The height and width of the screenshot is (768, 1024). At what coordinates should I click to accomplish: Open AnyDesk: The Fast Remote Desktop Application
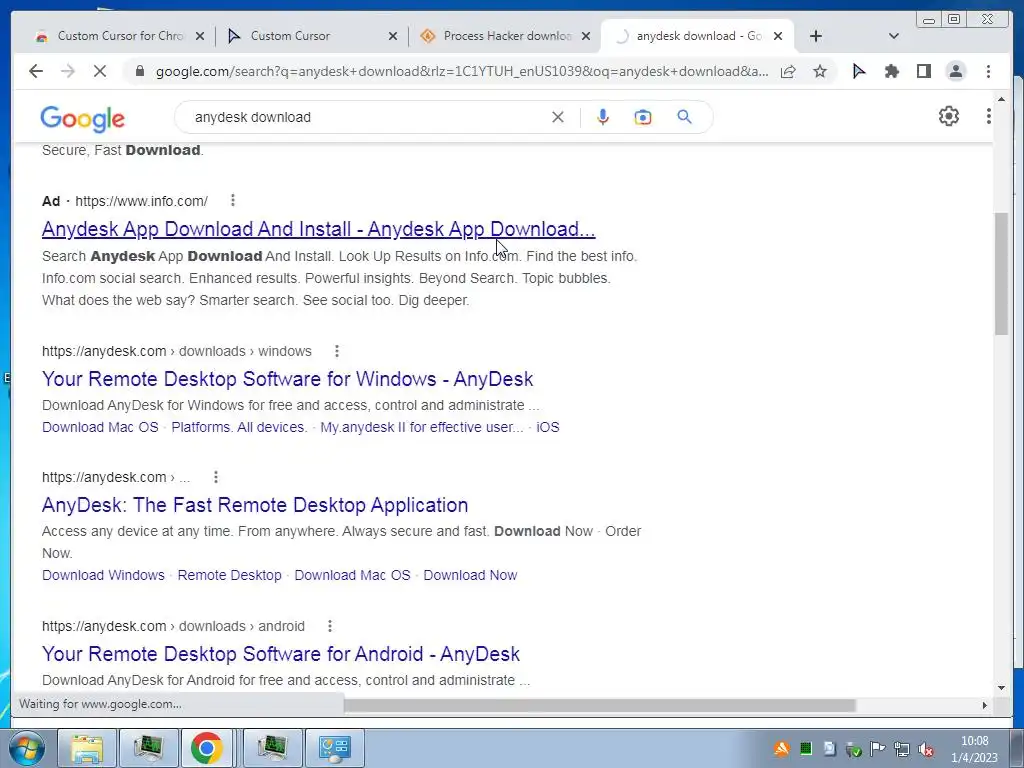[255, 505]
